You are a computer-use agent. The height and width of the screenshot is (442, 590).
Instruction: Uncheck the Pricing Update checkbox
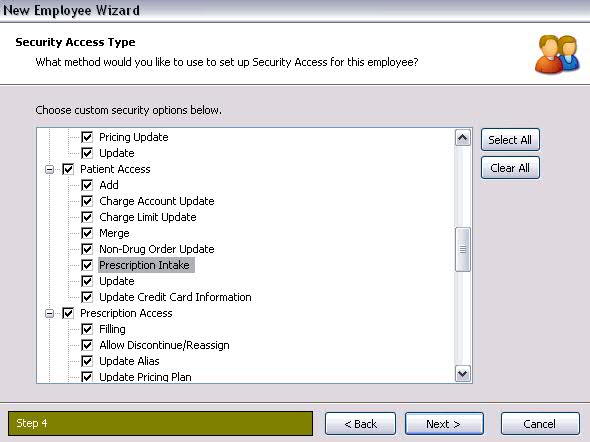87,137
